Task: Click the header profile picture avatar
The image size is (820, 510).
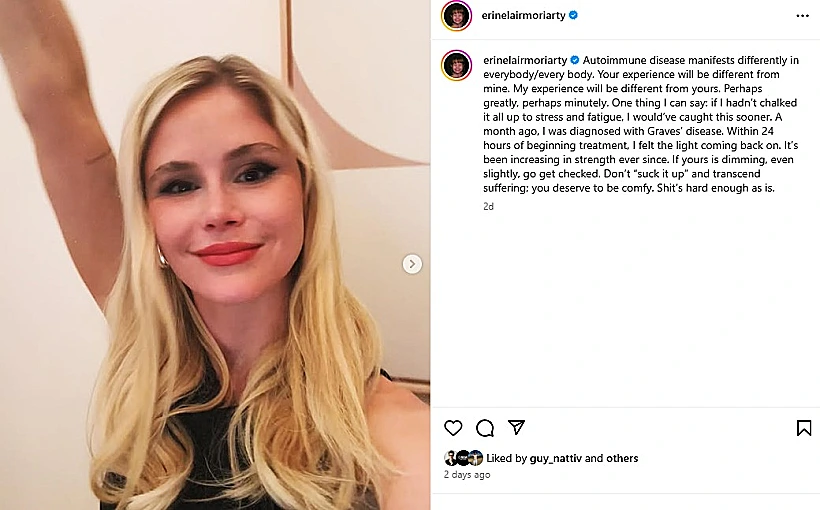Action: (457, 16)
